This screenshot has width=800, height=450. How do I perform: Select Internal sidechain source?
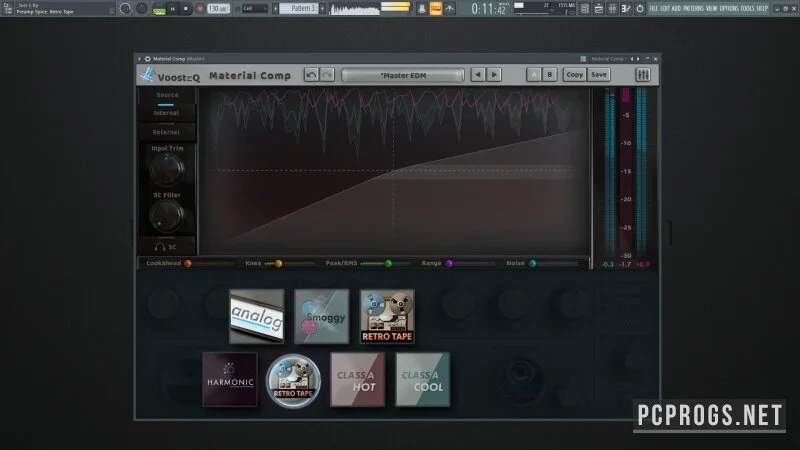(166, 113)
